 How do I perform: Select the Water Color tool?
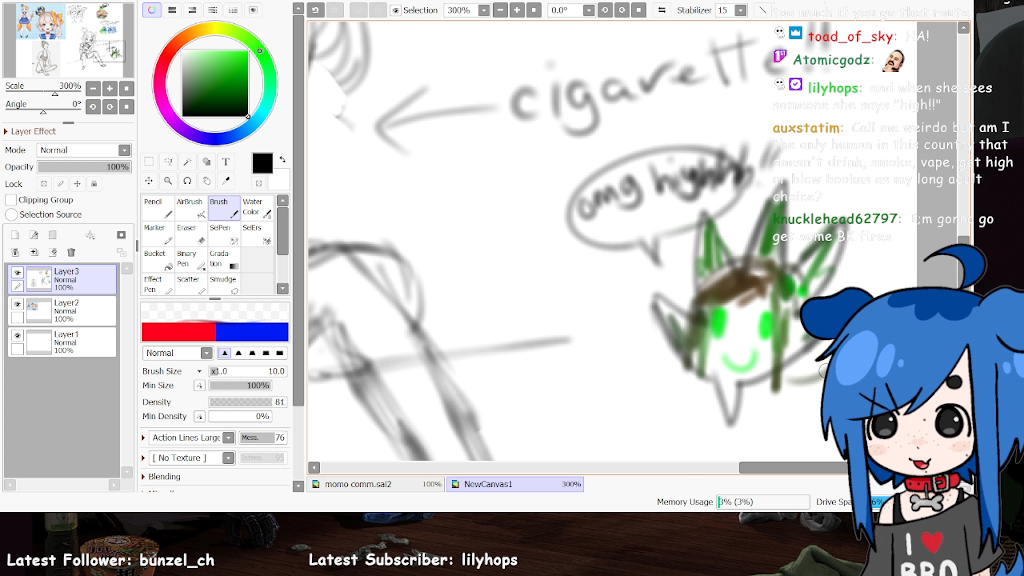(257, 208)
